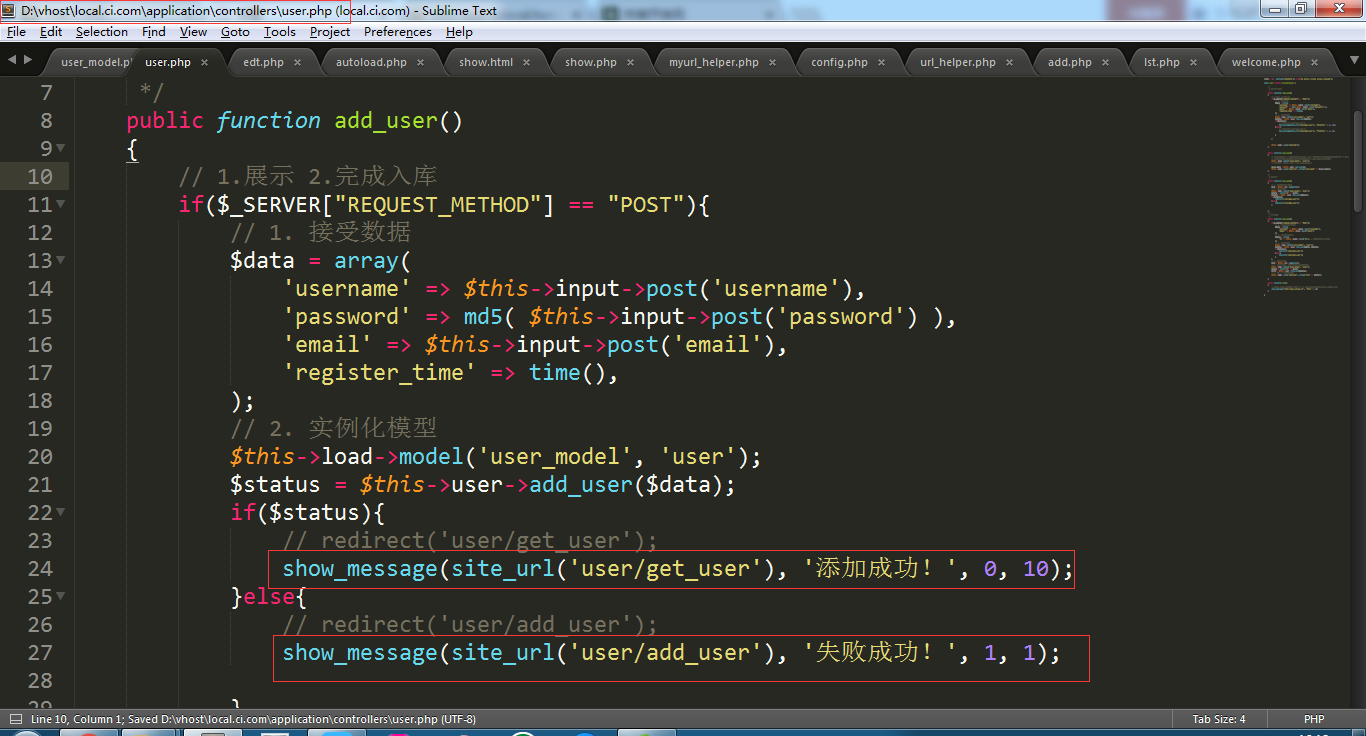Collapse the fold arrow at line 9
The height and width of the screenshot is (736, 1366).
tap(61, 149)
